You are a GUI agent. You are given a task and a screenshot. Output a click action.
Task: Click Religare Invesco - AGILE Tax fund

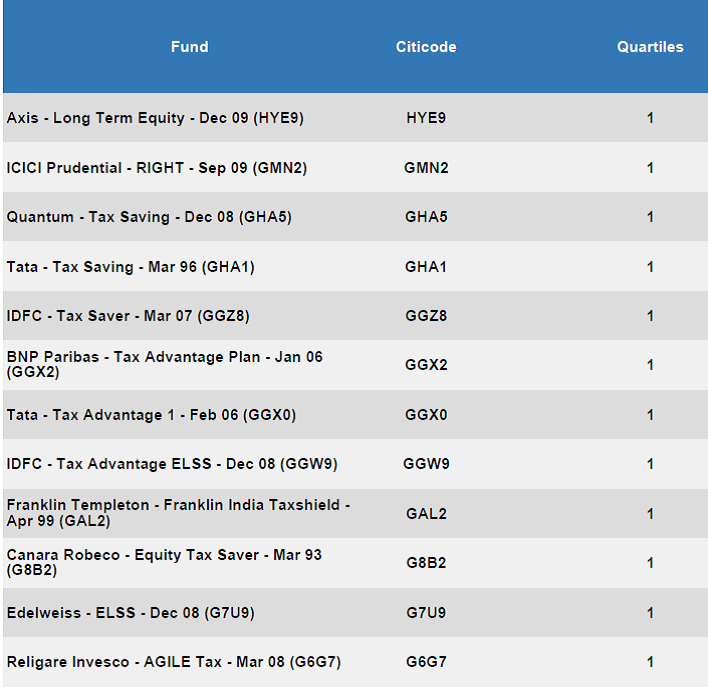pos(174,662)
